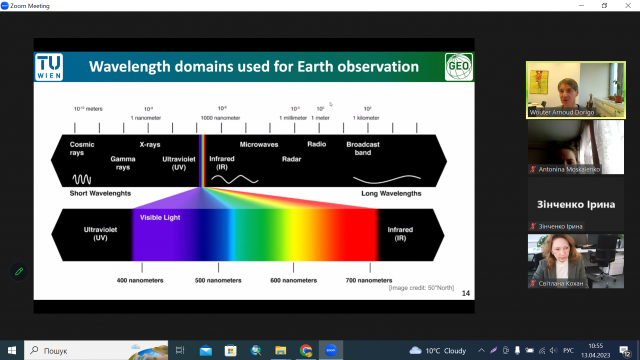
Task: Open the Wi-Fi network status icon
Action: tap(542, 350)
